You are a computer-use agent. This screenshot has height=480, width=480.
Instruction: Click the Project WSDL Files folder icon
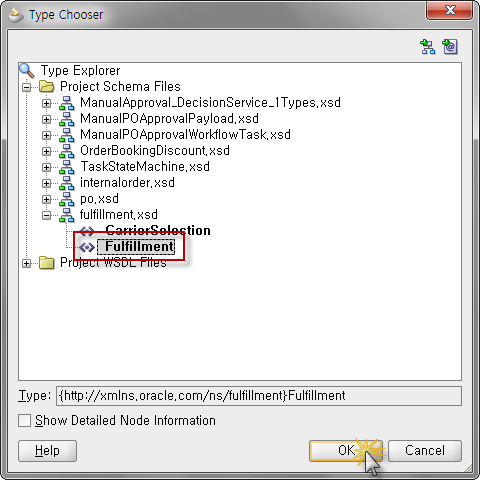click(x=47, y=263)
